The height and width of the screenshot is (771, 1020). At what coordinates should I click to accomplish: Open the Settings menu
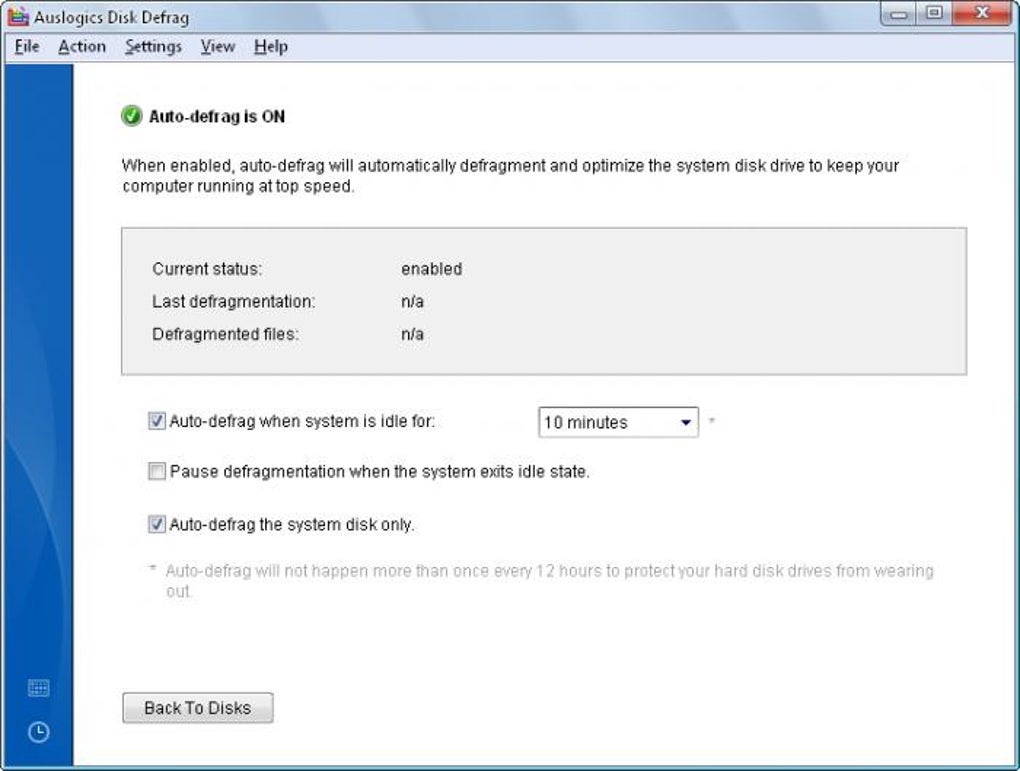(154, 47)
